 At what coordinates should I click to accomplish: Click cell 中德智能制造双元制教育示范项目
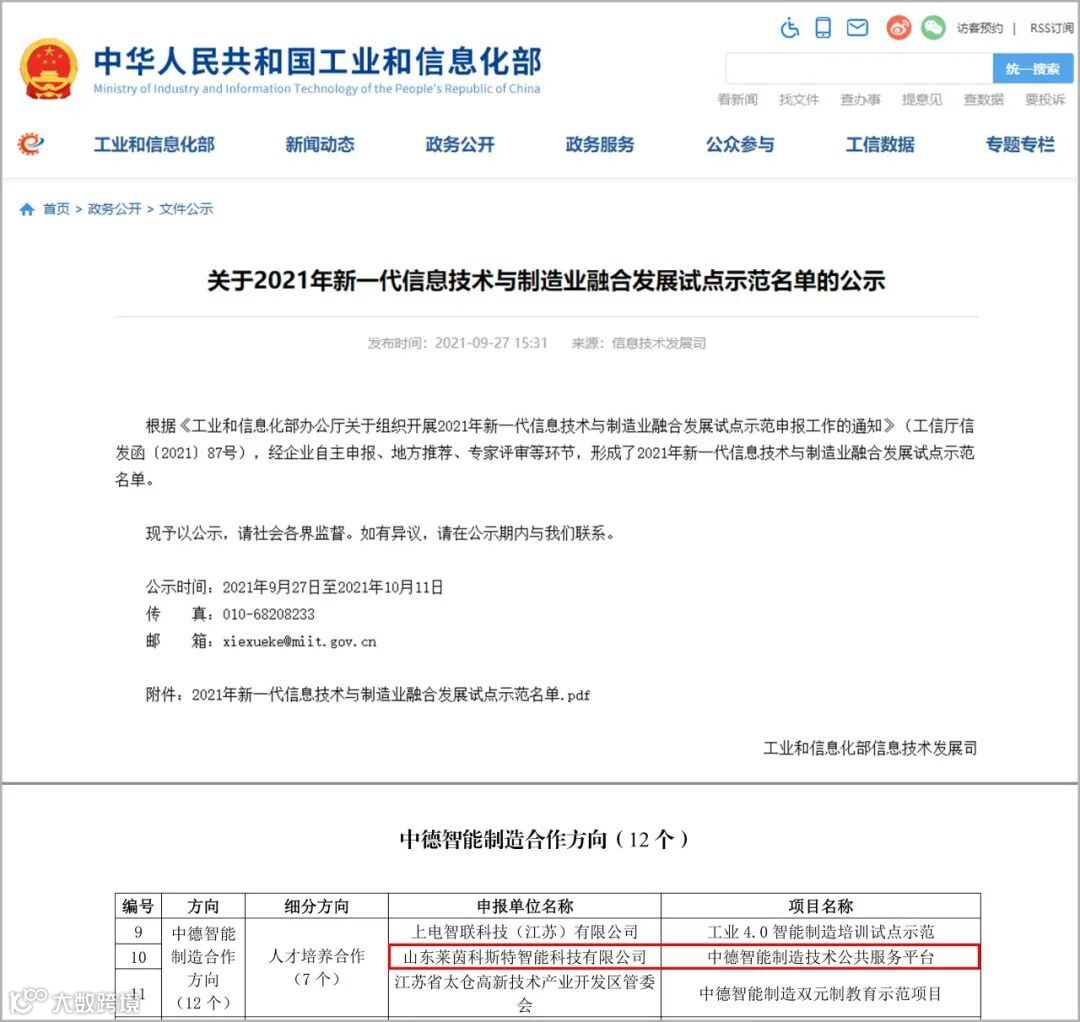[820, 994]
